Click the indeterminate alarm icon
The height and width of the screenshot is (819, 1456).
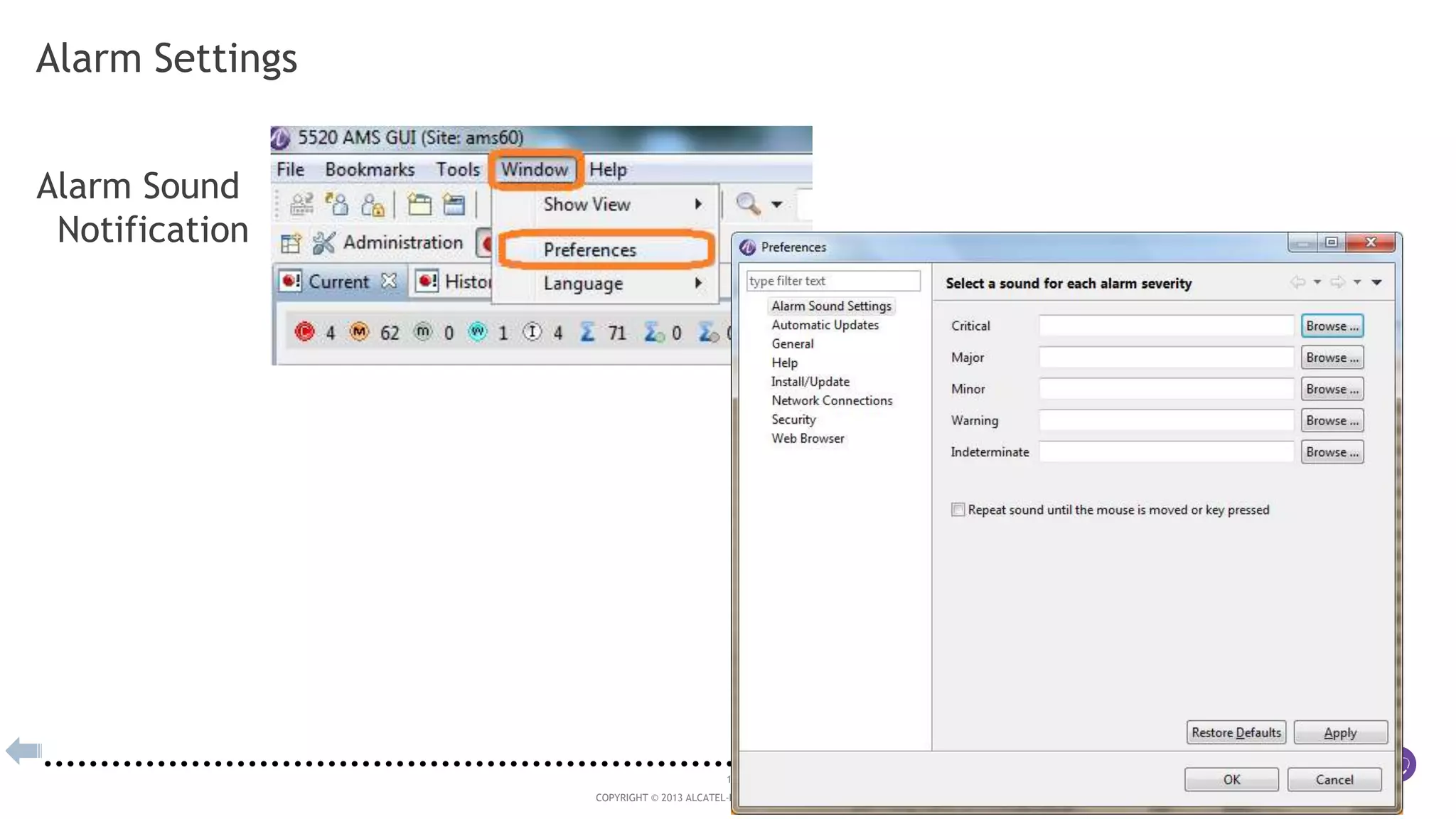[x=532, y=331]
